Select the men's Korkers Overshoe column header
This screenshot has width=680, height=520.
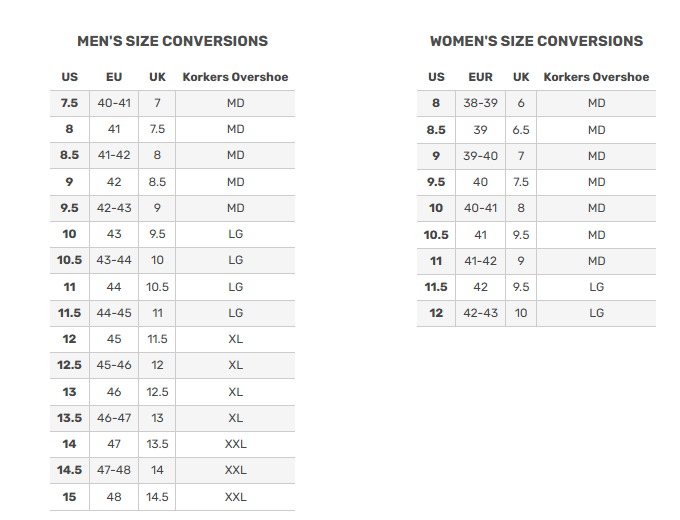[x=235, y=77]
